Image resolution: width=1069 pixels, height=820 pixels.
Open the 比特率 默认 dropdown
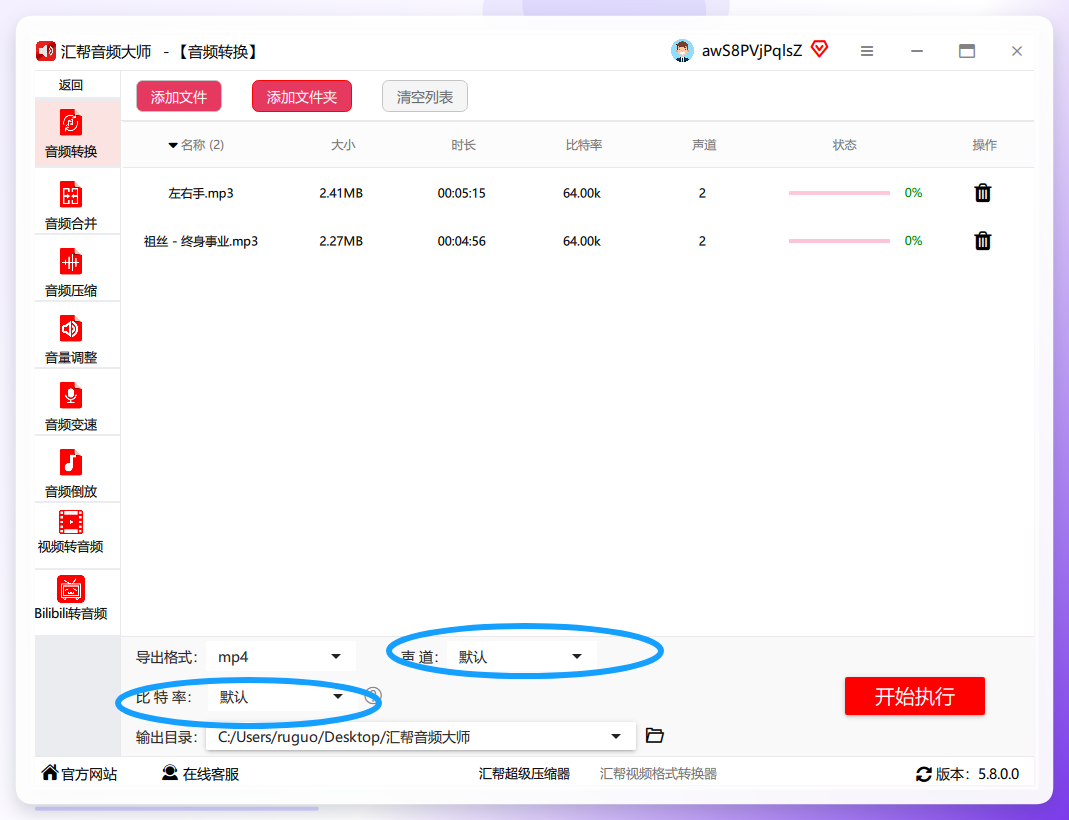(x=282, y=697)
